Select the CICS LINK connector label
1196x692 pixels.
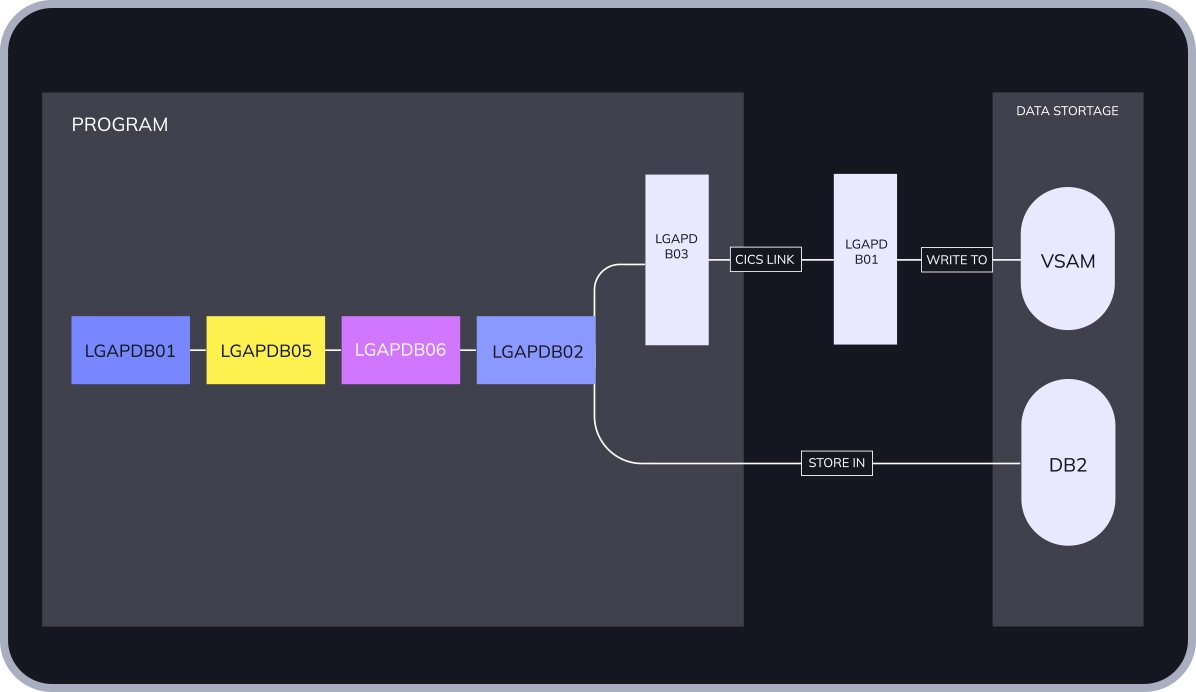pos(765,259)
